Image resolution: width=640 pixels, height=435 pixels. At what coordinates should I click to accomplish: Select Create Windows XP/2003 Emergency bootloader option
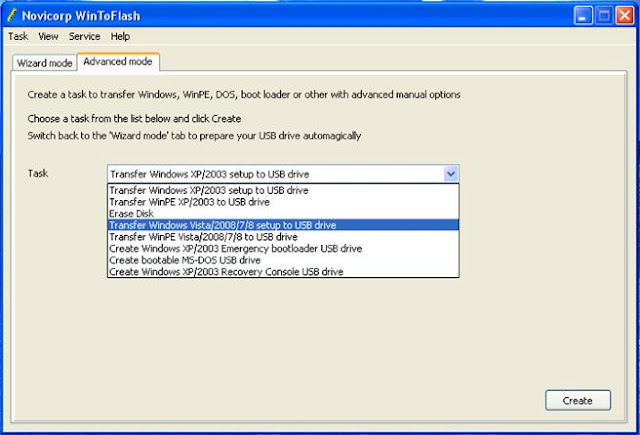tap(283, 249)
